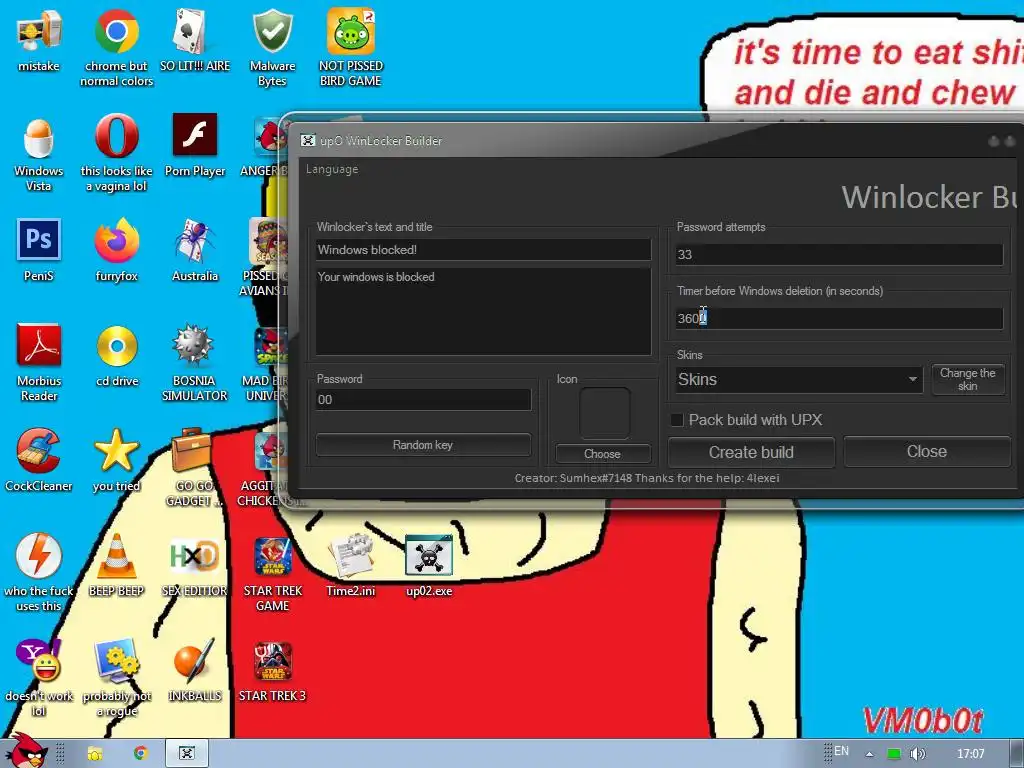This screenshot has width=1024, height=768.
Task: Open up02.exe skull icon
Action: click(428, 556)
